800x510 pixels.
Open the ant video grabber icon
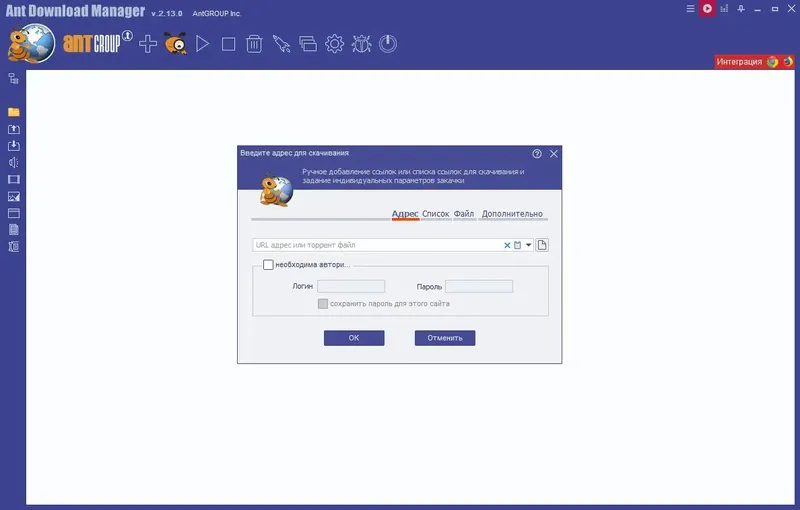(x=176, y=44)
